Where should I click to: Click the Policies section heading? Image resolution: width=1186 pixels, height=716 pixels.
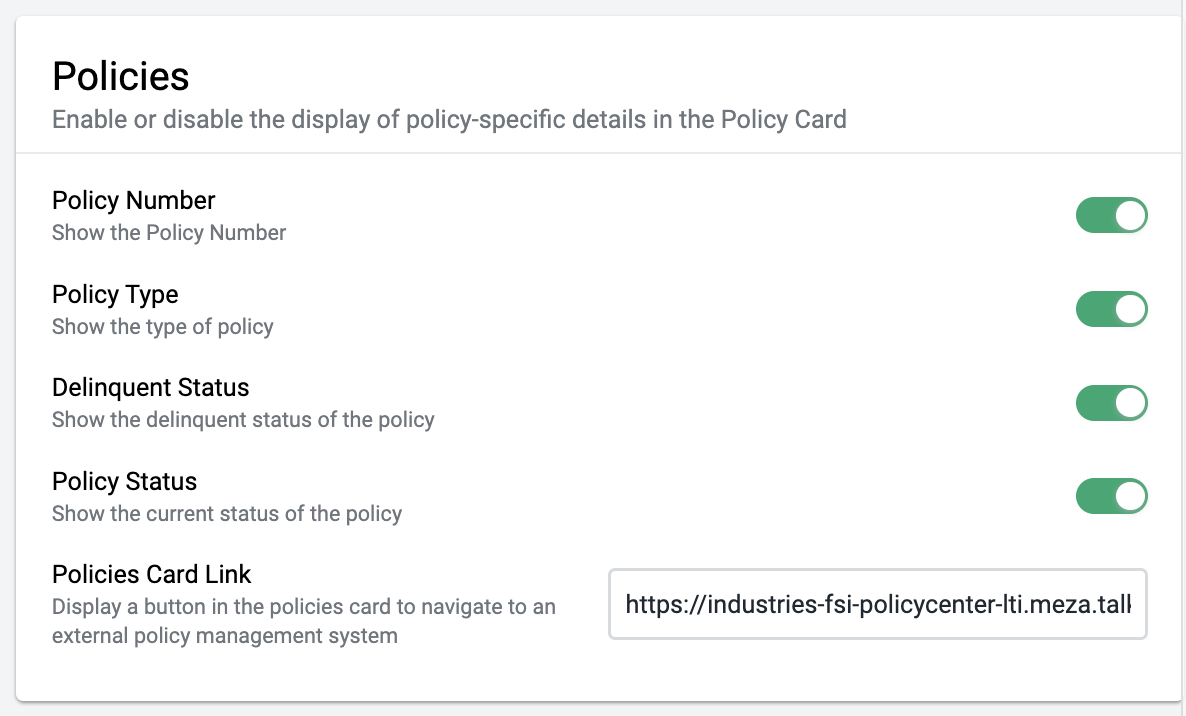coord(120,76)
